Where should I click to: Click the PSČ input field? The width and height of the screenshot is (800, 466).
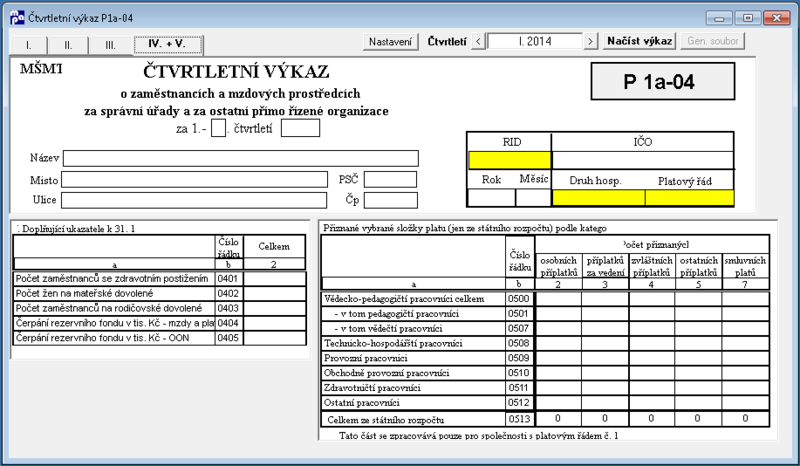coord(390,180)
